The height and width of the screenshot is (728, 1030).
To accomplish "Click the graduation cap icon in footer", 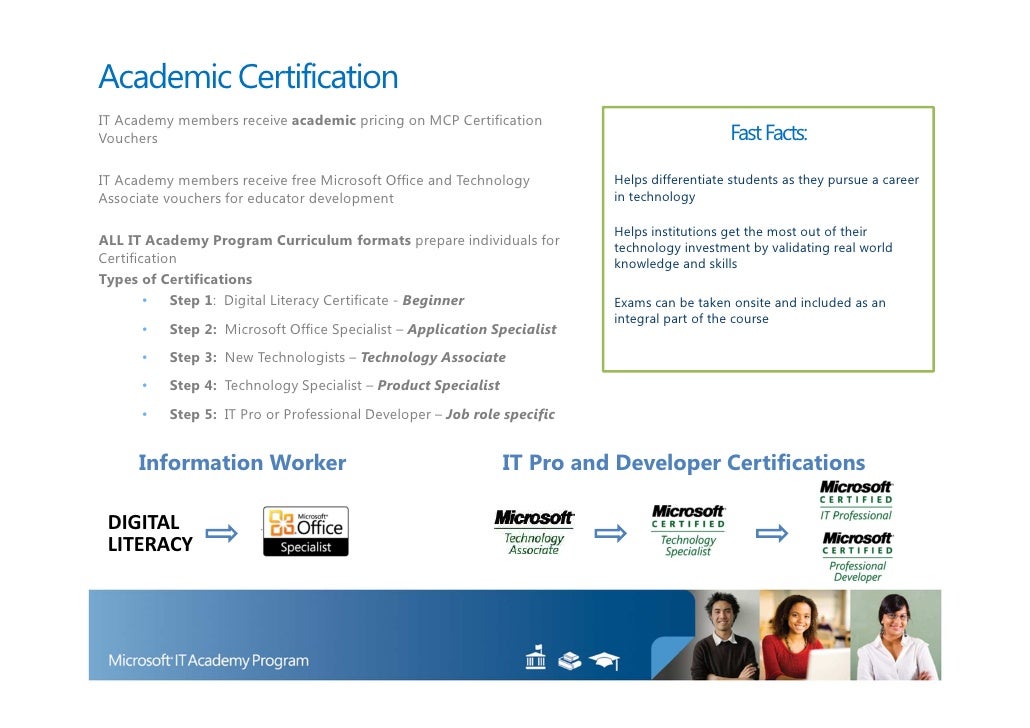I will click(x=604, y=660).
